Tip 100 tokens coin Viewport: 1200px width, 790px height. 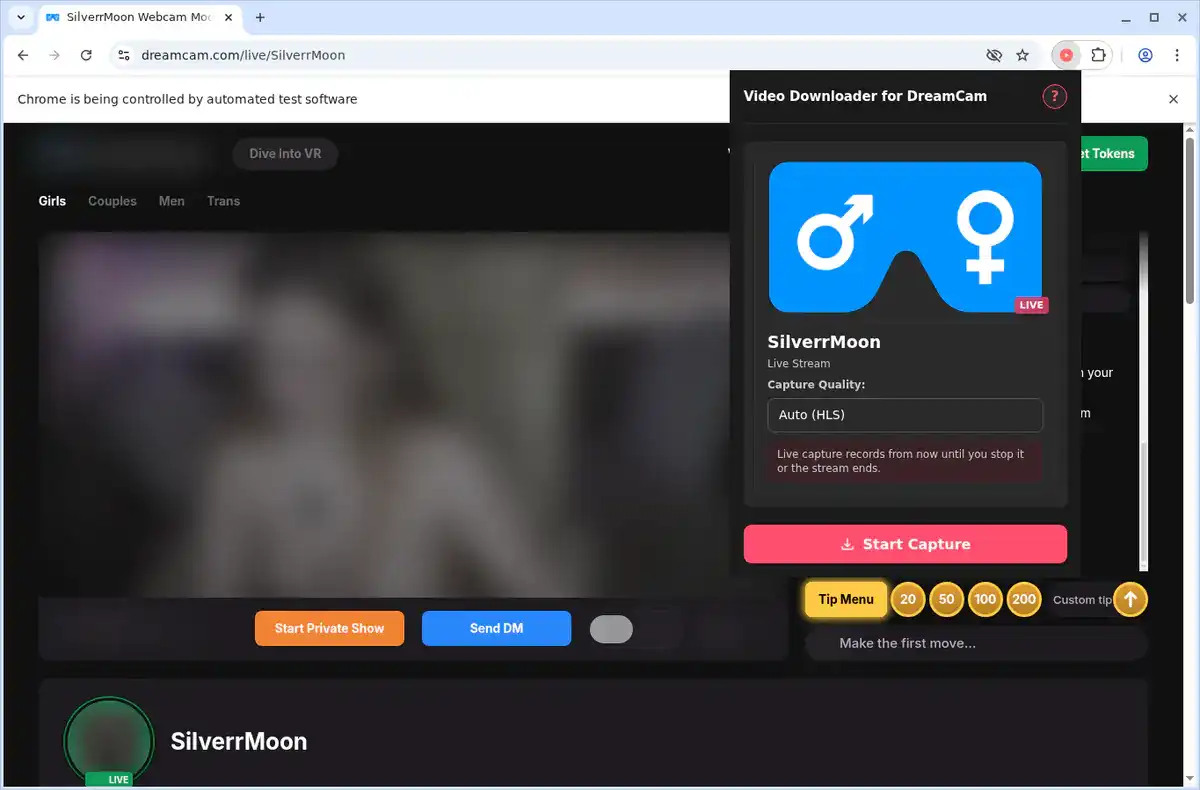pos(985,599)
